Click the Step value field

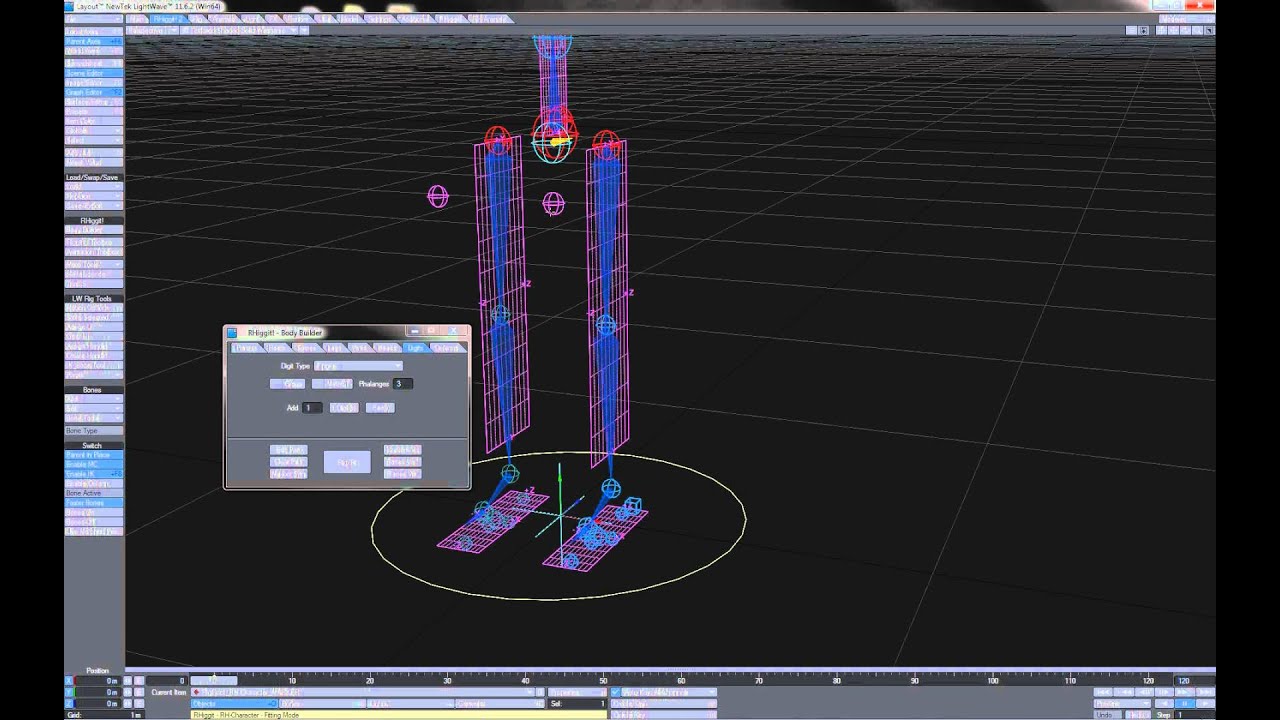point(1195,714)
